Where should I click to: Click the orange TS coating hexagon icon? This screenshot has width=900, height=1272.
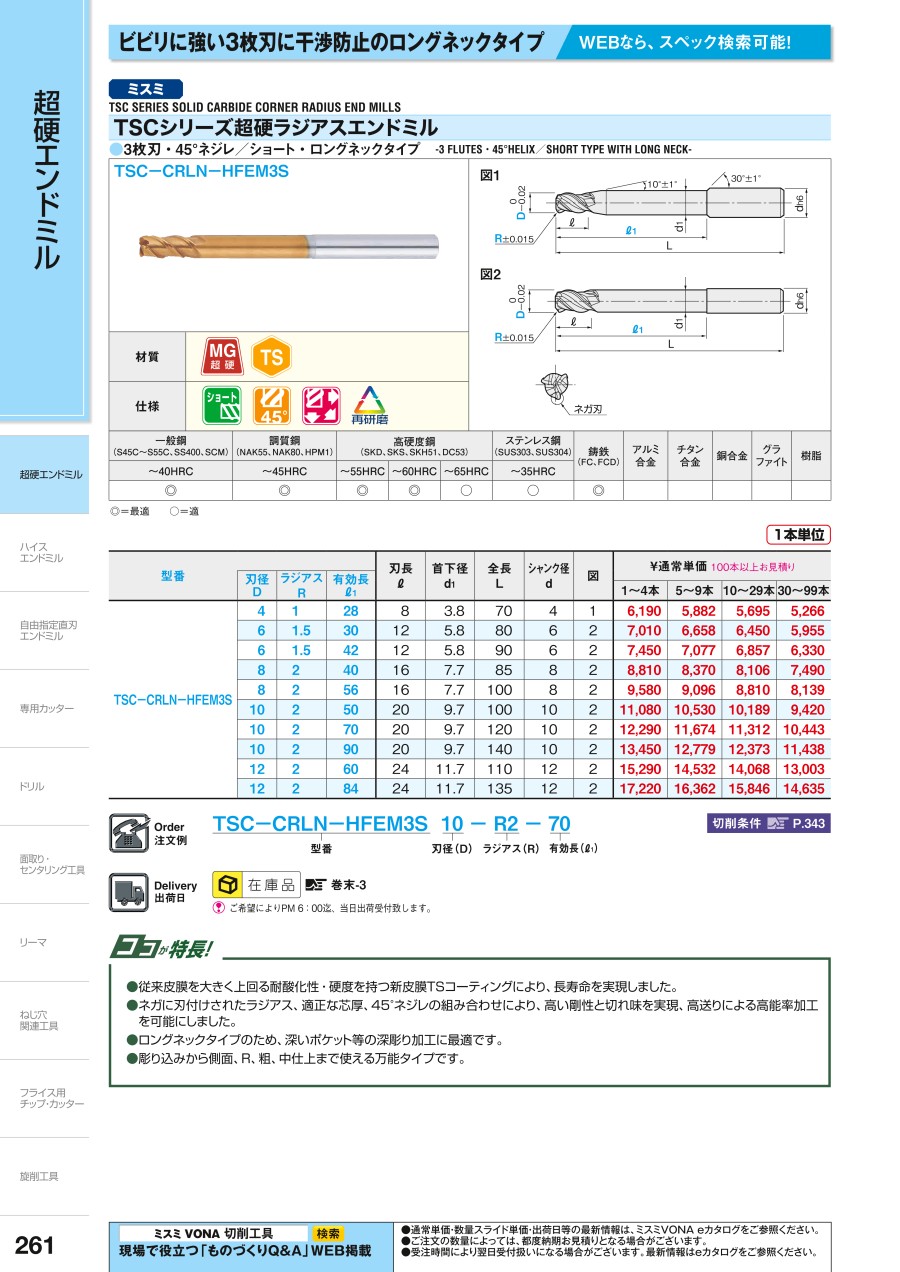(271, 356)
